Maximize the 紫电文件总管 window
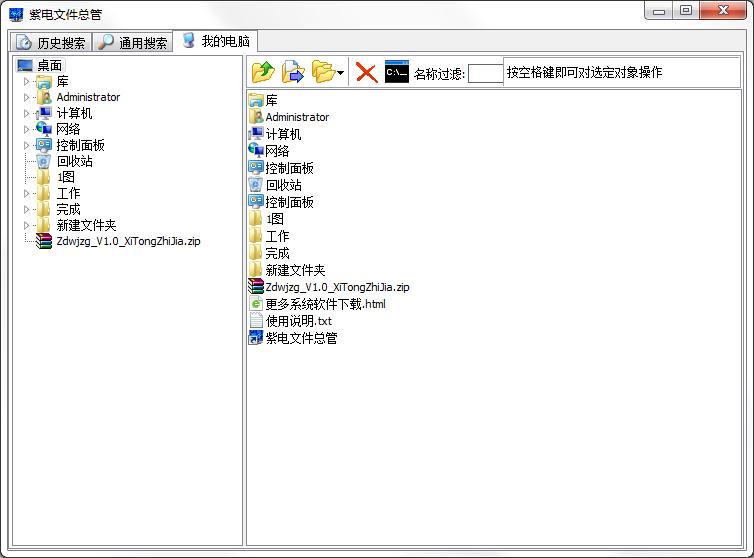This screenshot has width=754, height=558. click(686, 11)
